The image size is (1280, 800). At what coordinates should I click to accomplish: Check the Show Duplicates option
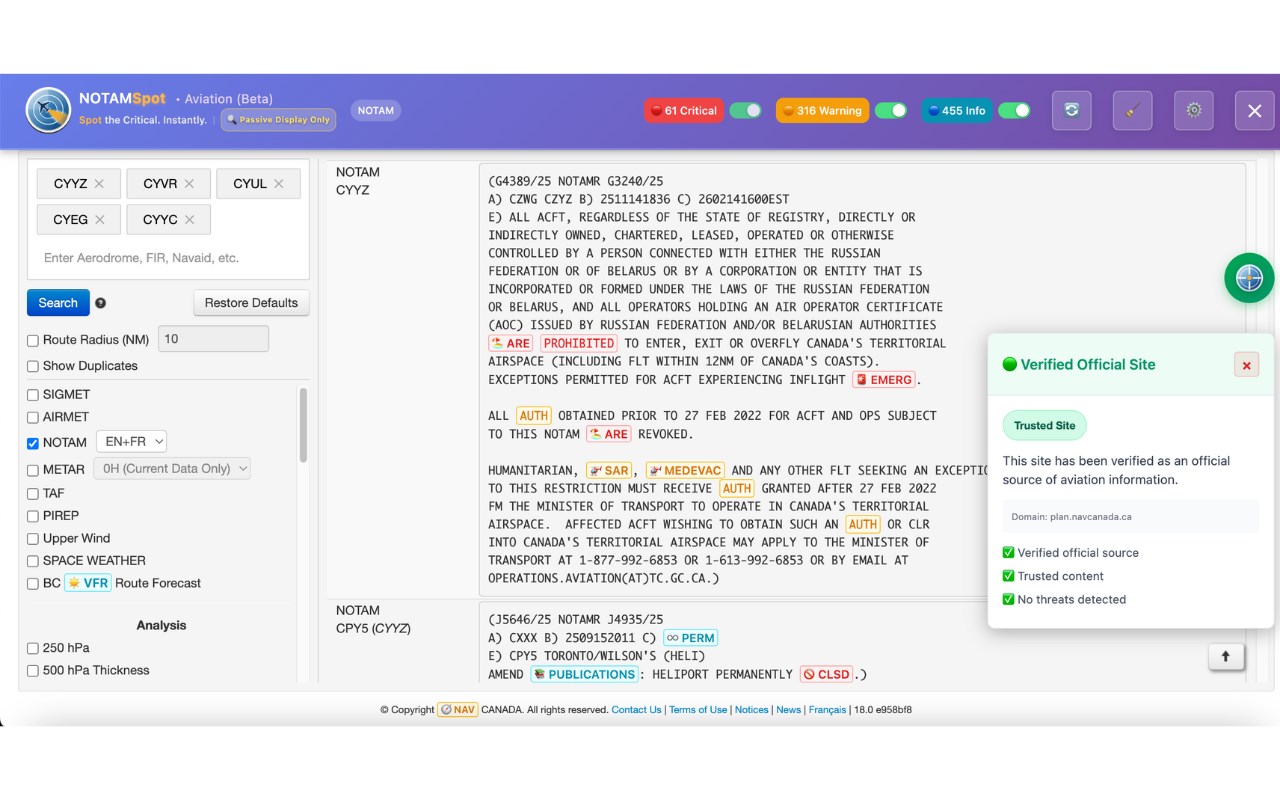pos(33,366)
